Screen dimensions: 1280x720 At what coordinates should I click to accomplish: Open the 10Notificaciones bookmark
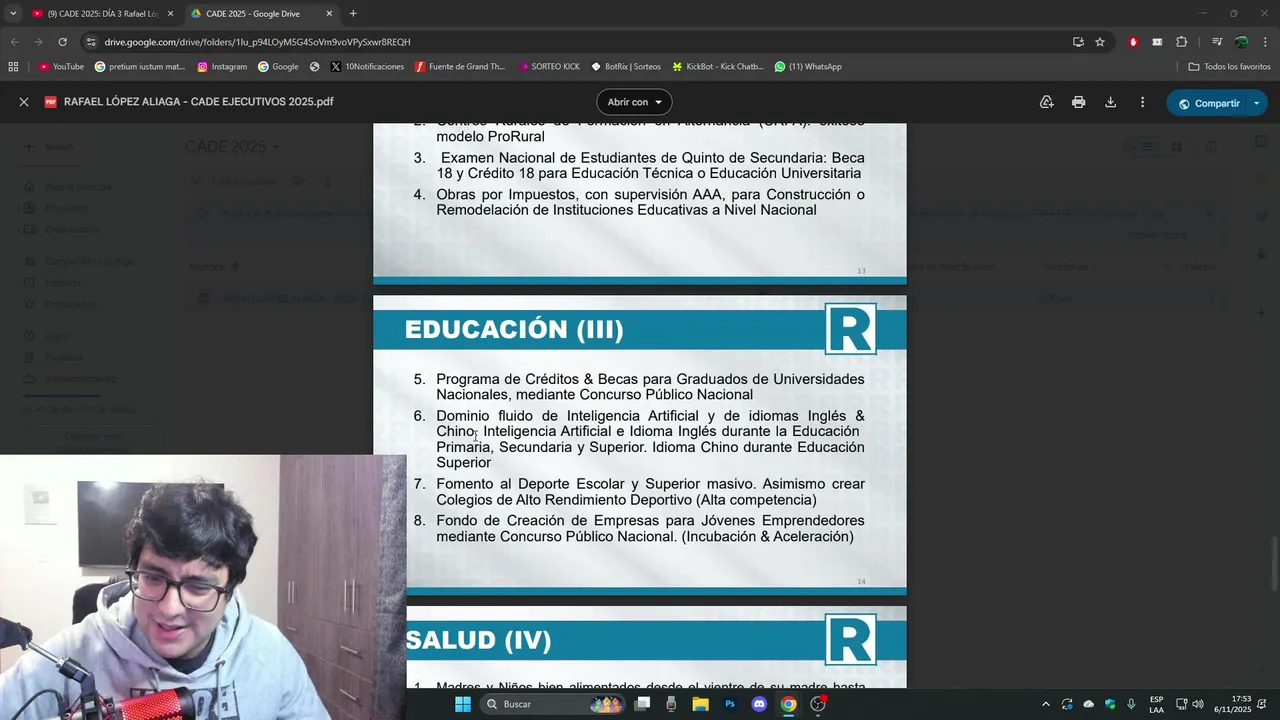click(367, 66)
